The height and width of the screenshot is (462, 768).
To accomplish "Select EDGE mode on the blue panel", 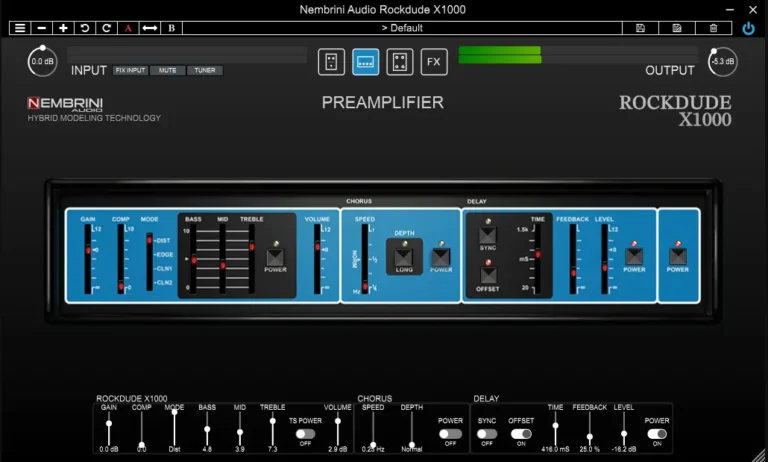I will pyautogui.click(x=164, y=255).
